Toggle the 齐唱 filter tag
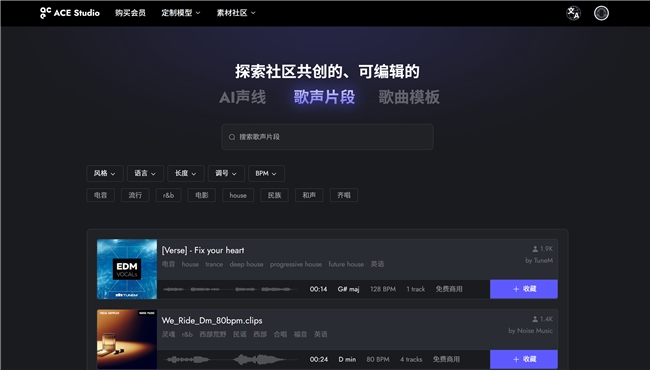This screenshot has height=370, width=650. pos(344,195)
